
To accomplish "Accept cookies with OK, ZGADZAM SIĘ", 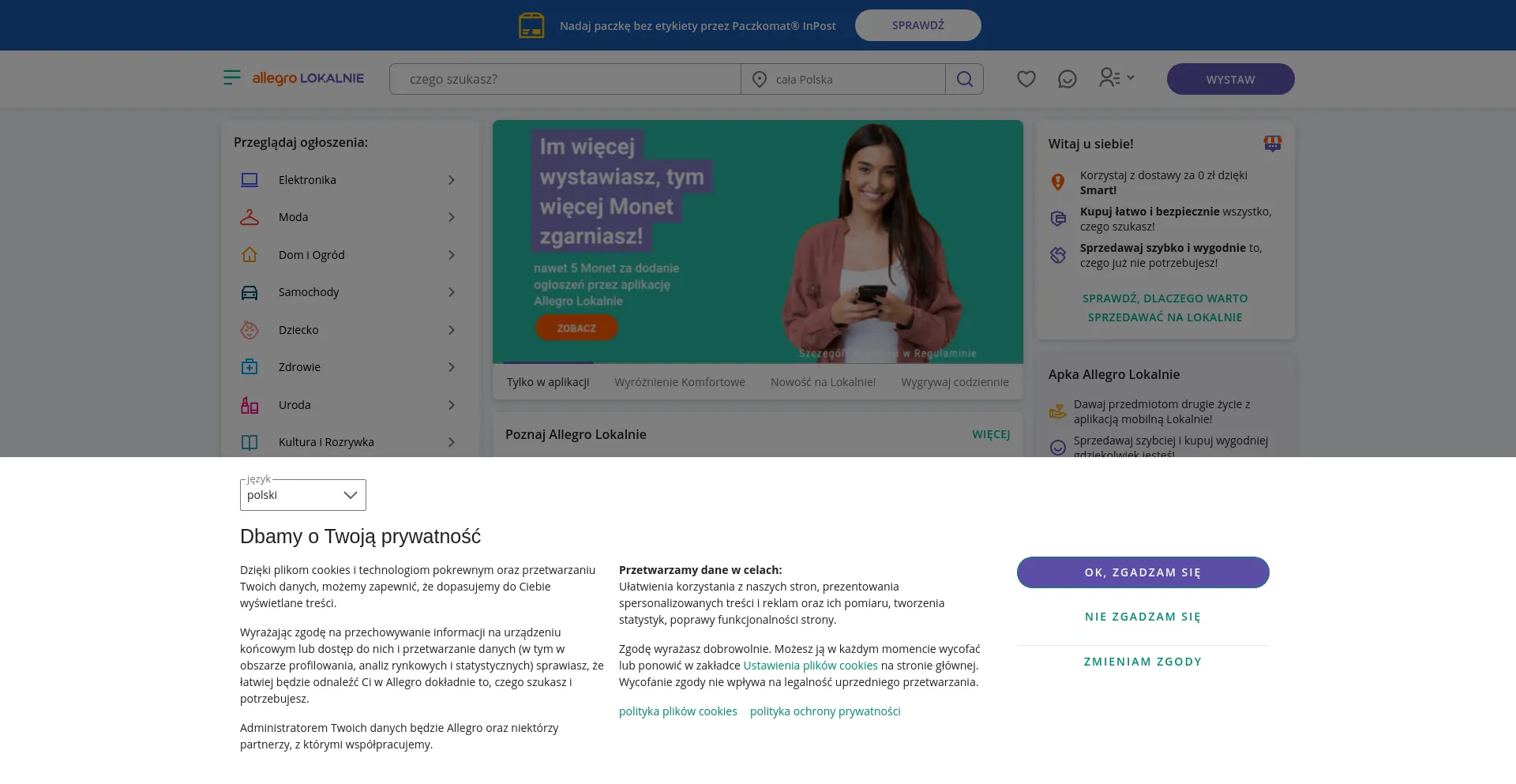I will [1143, 572].
